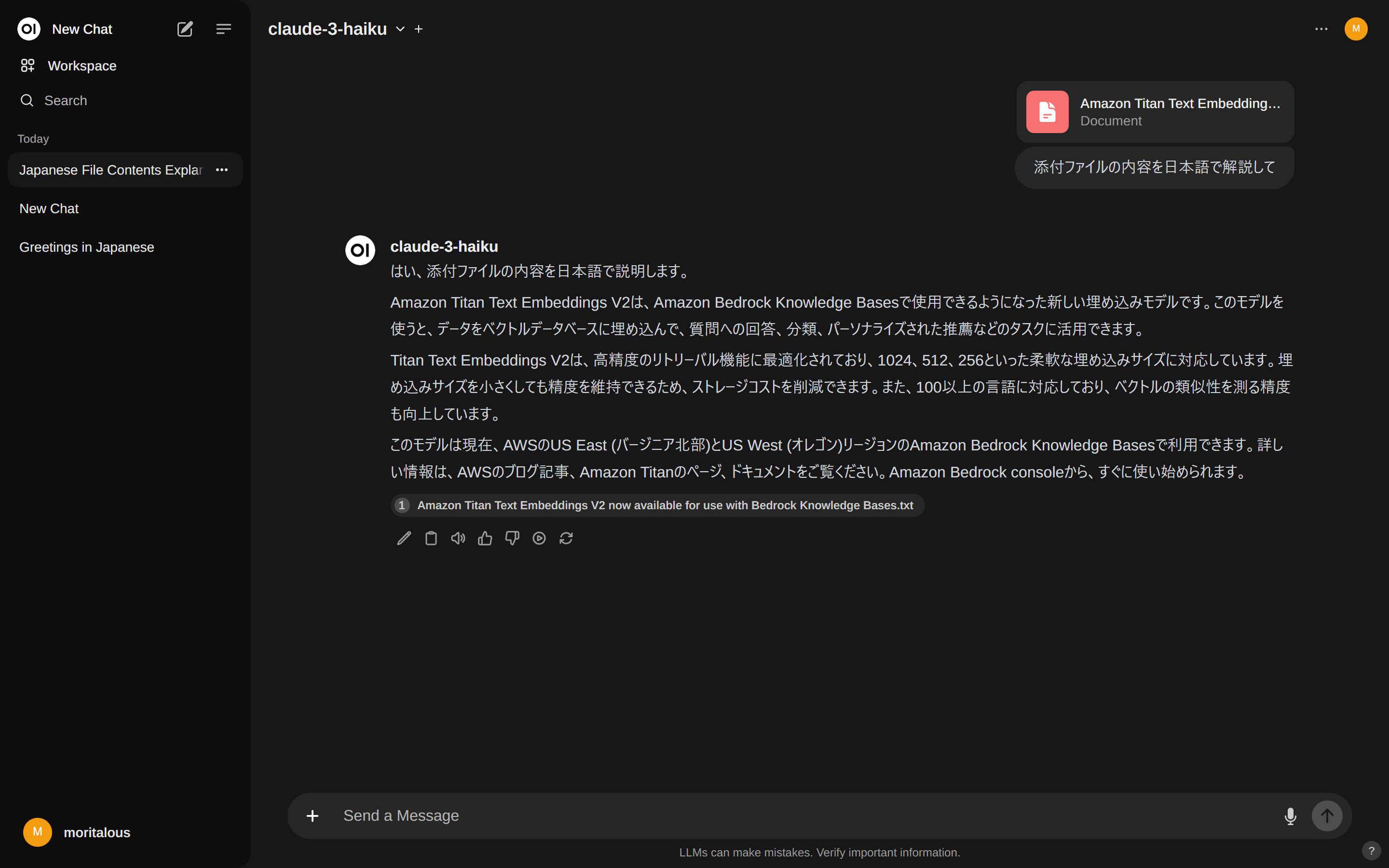Toggle the sidebar visibility
This screenshot has width=1389, height=868.
223,29
